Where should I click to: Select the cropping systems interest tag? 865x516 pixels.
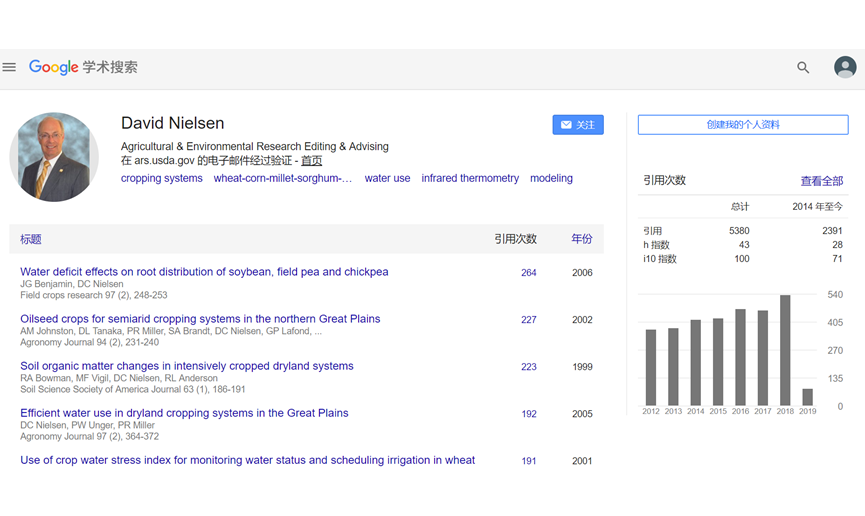tap(161, 179)
